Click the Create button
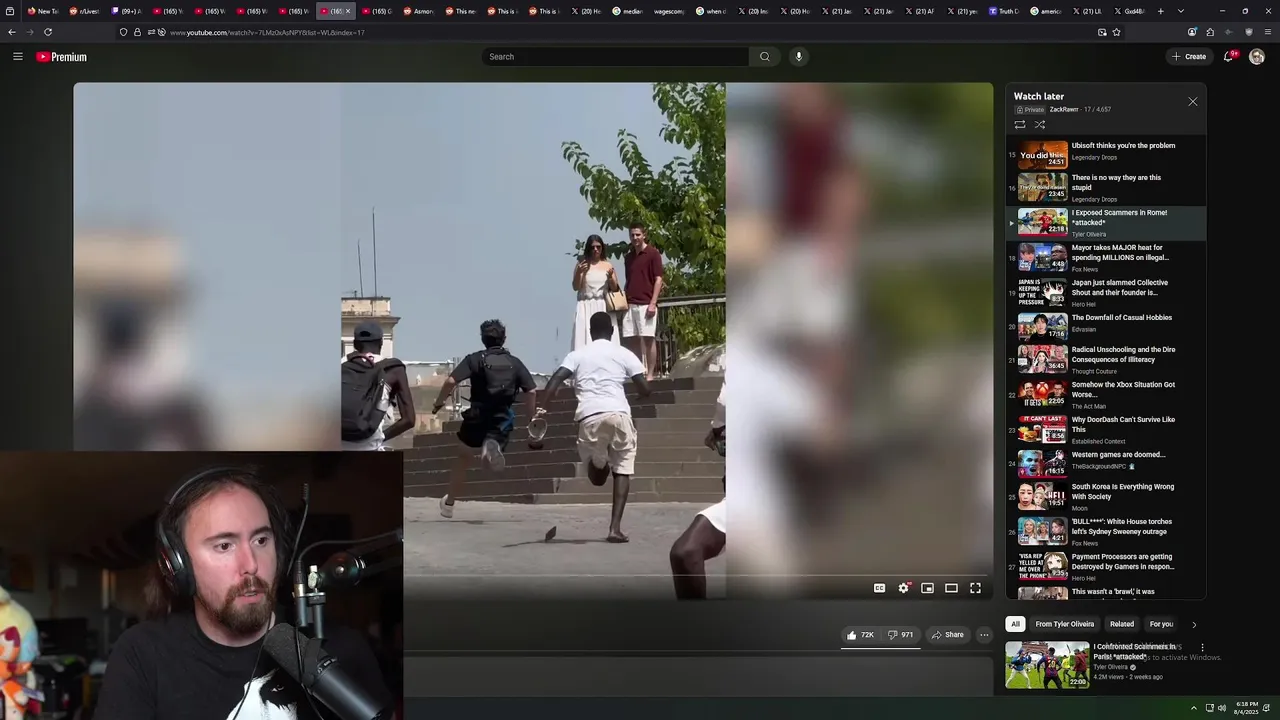 click(1189, 57)
